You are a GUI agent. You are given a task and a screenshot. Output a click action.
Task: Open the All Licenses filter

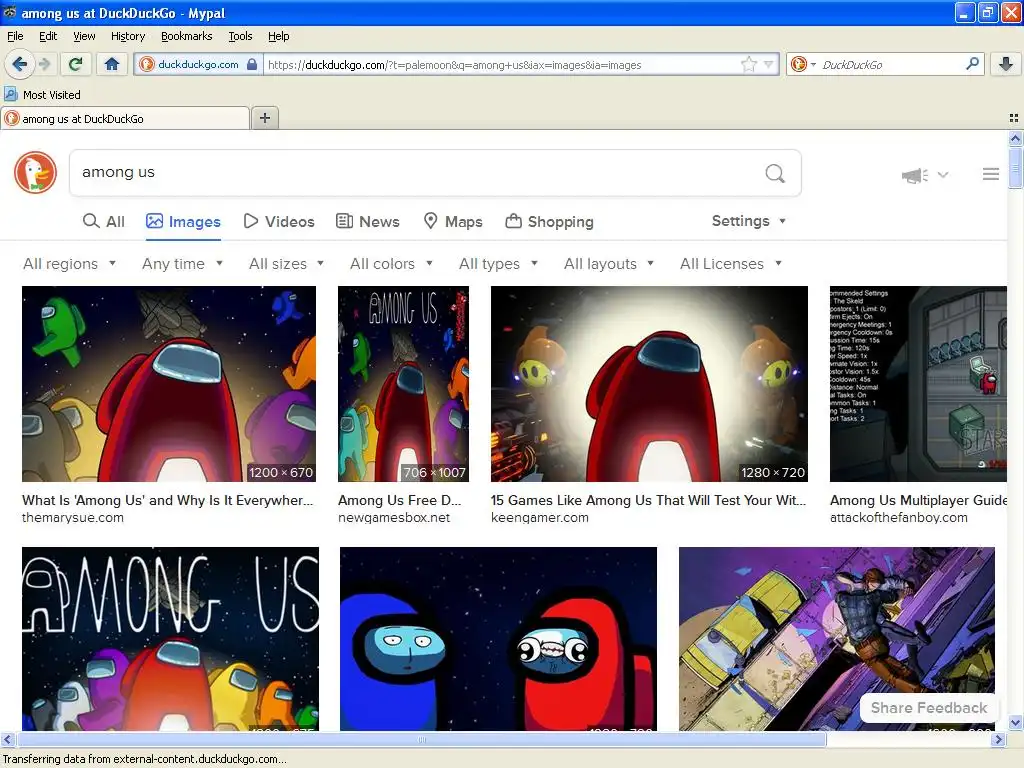(731, 264)
